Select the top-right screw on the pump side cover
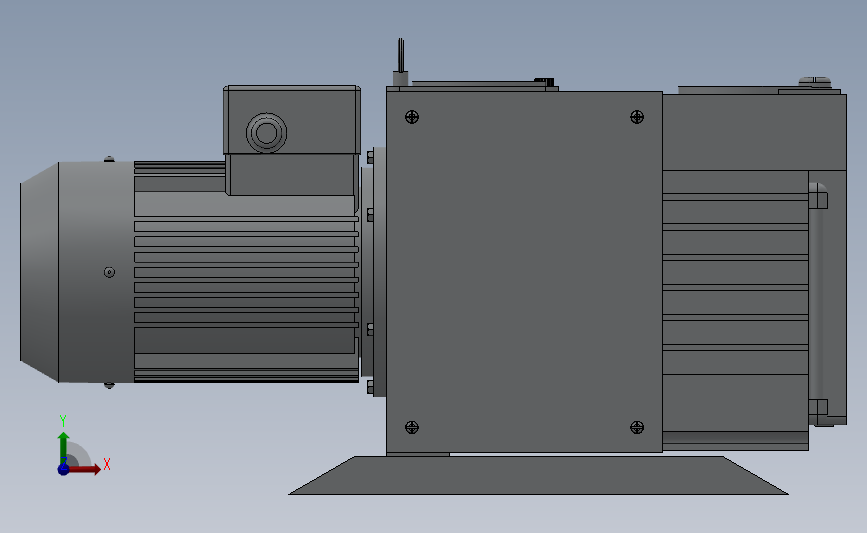This screenshot has width=867, height=533. 637,117
